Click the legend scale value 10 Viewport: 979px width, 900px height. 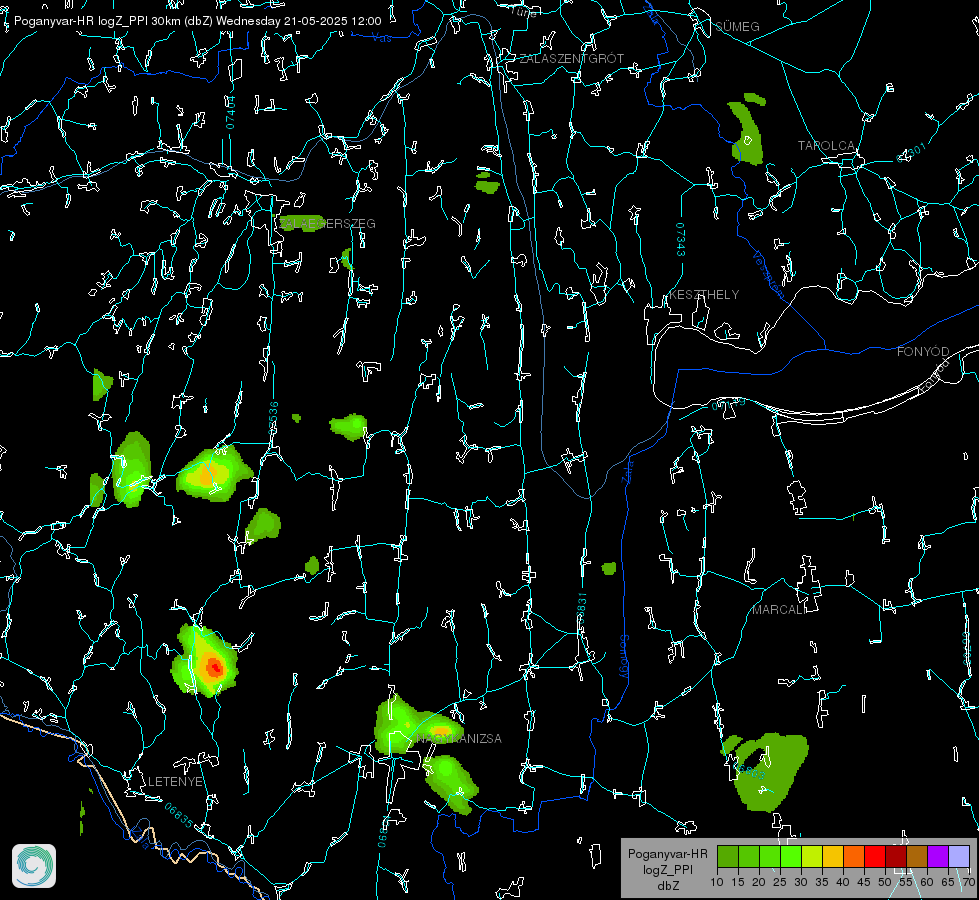click(x=717, y=882)
